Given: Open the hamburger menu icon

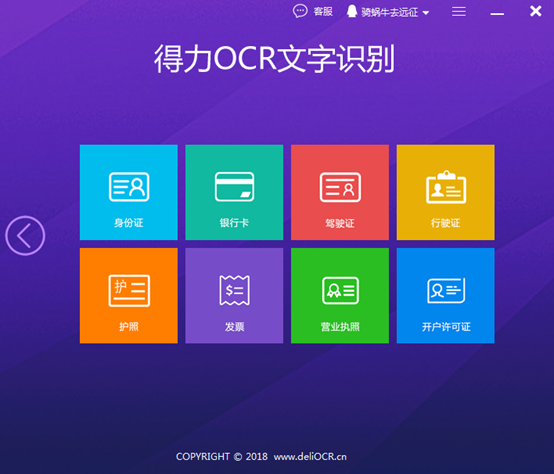Looking at the screenshot, I should point(459,12).
